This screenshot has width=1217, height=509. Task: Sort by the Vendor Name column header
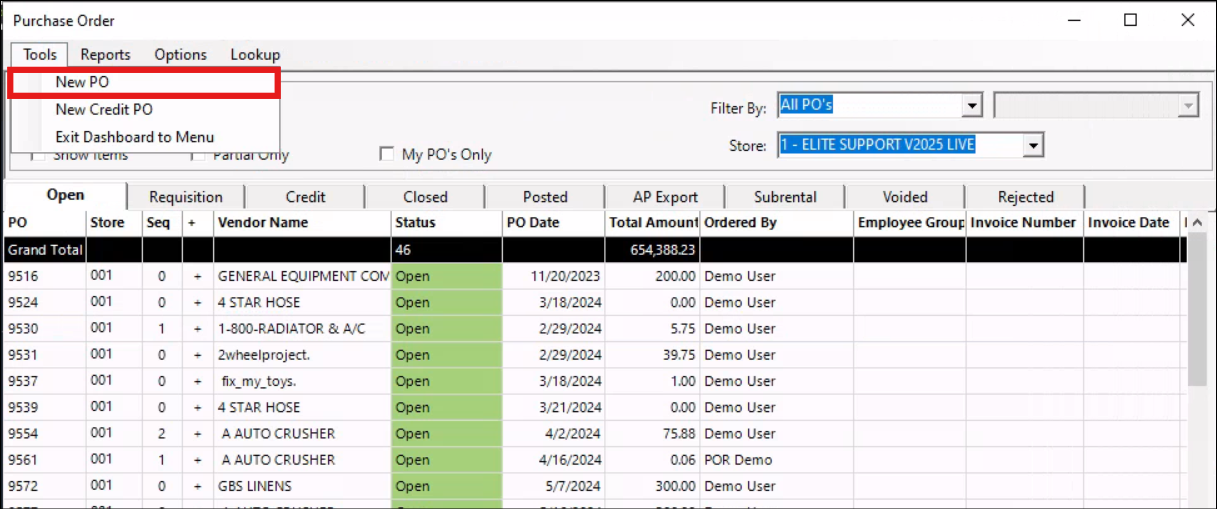tap(263, 223)
